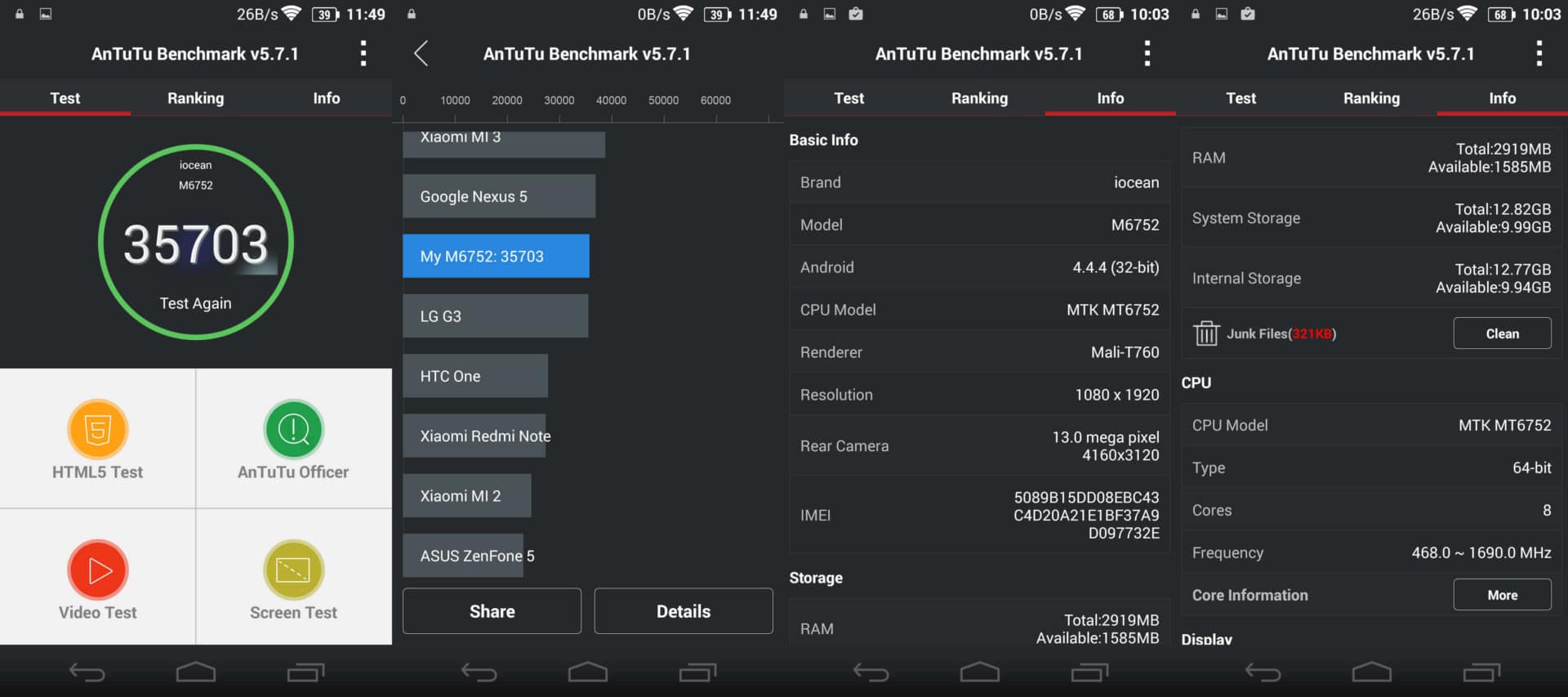
Task: Switch to Ranking tab on score screen
Action: click(195, 98)
